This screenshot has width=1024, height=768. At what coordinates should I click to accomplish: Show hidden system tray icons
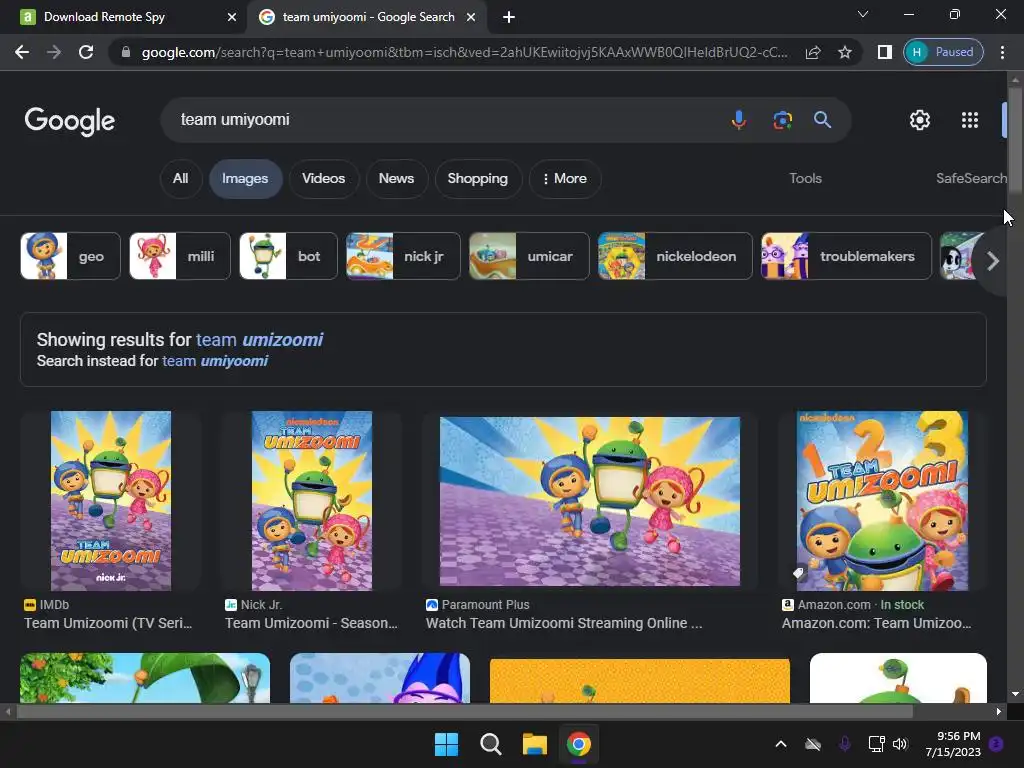coord(780,744)
